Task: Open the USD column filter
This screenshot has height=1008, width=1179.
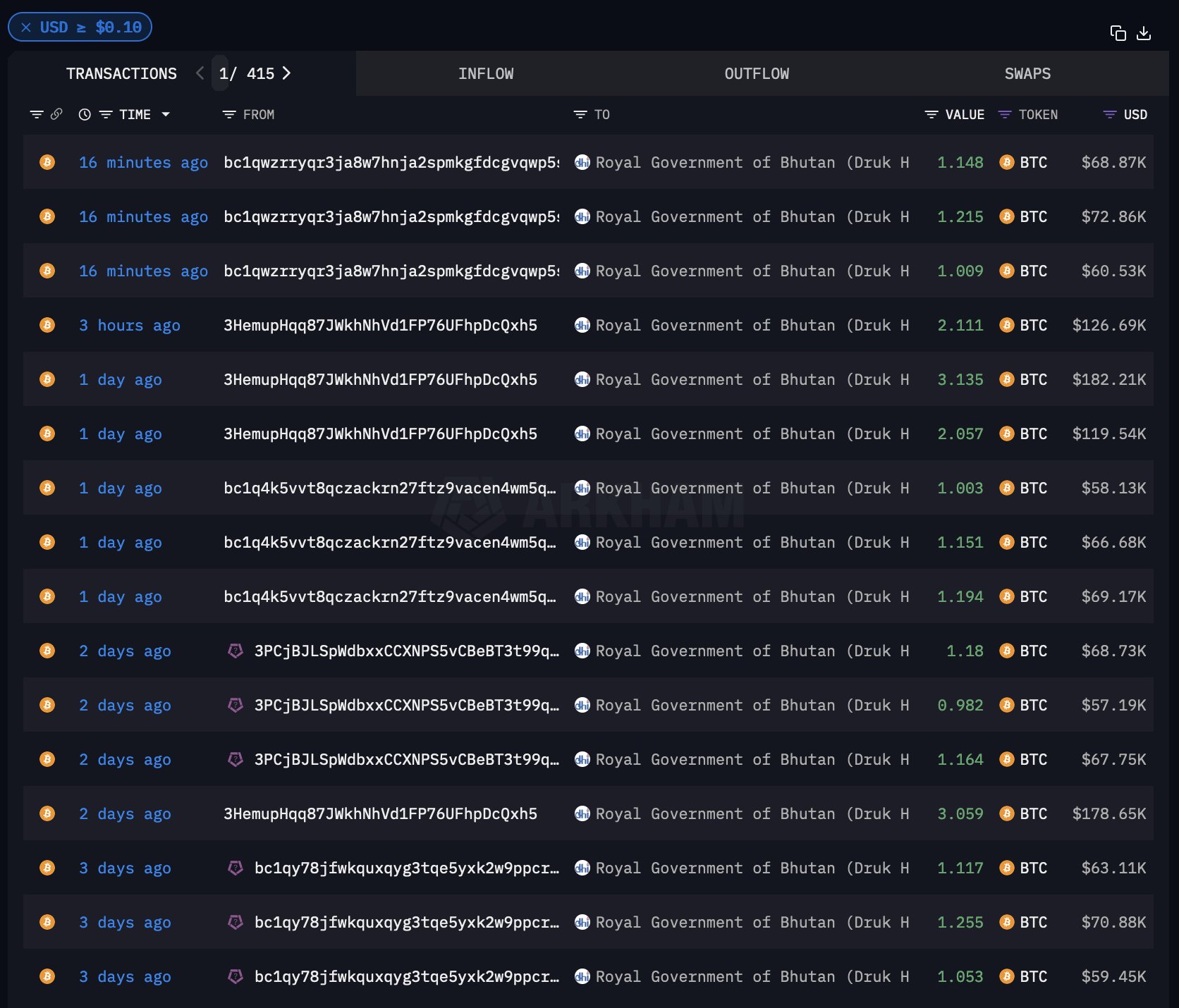Action: pyautogui.click(x=1110, y=114)
